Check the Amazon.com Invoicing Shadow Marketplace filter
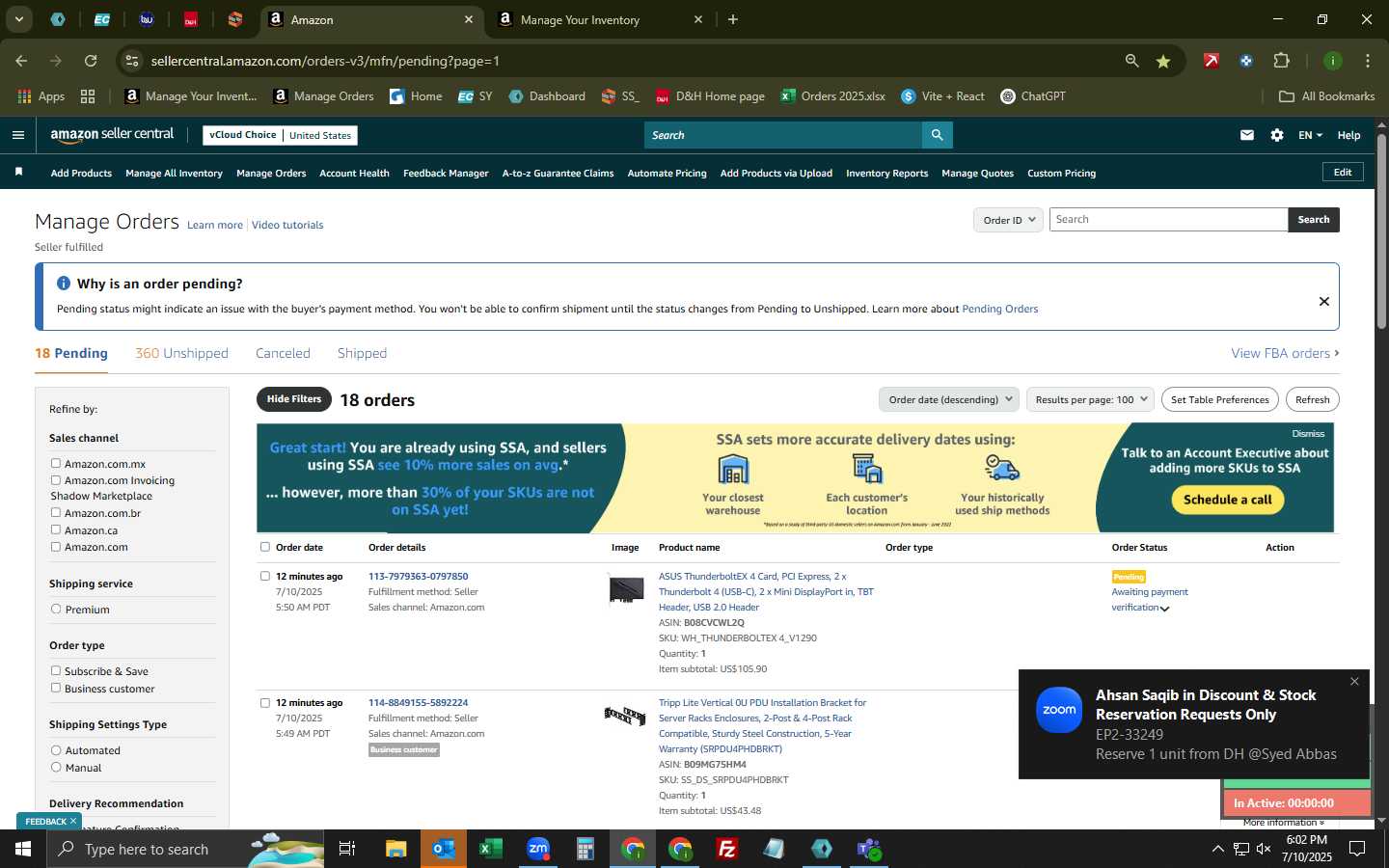The height and width of the screenshot is (868, 1389). point(56,479)
